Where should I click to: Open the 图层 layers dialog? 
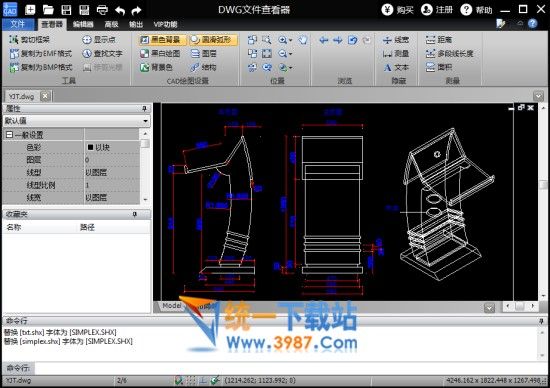tap(203, 53)
